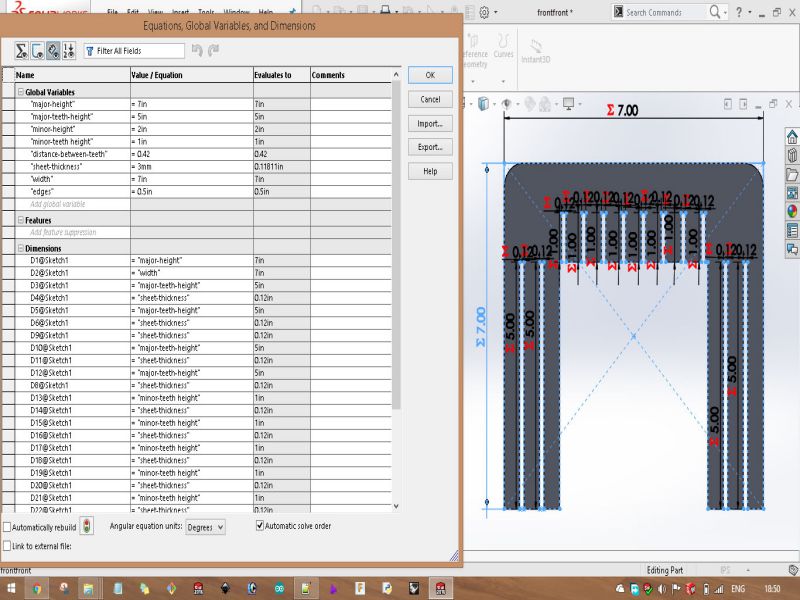Click OK in Equations dialog
The image size is (800, 600).
click(x=430, y=75)
